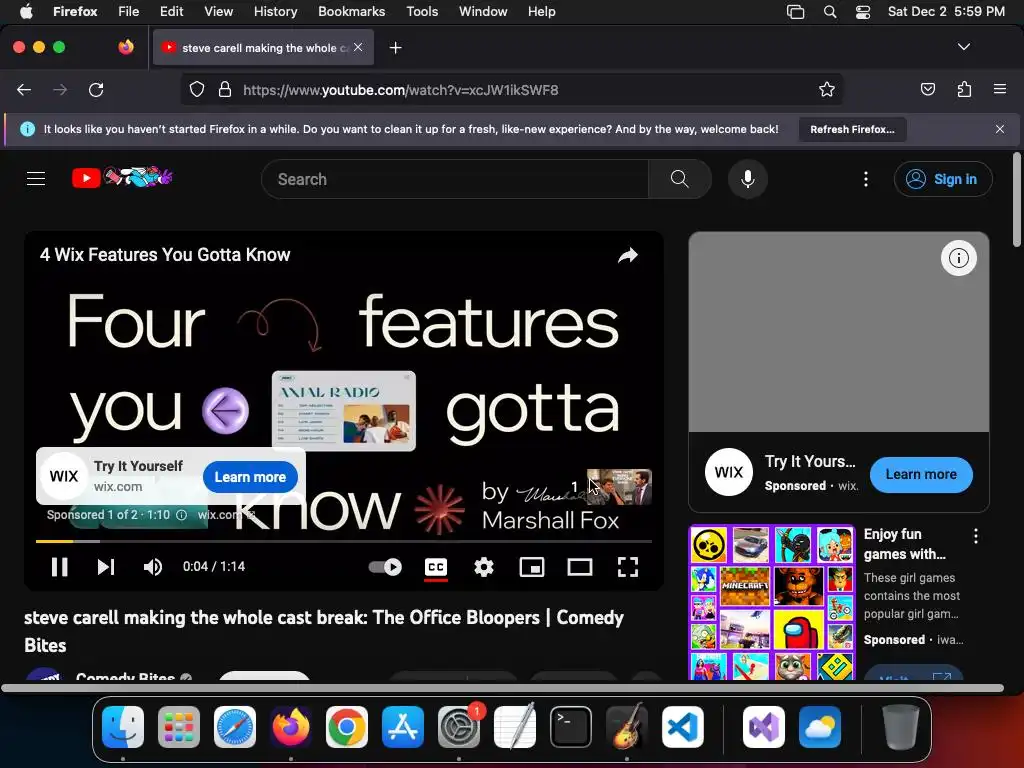Open the player settings gear
The width and height of the screenshot is (1024, 768).
pyautogui.click(x=483, y=567)
